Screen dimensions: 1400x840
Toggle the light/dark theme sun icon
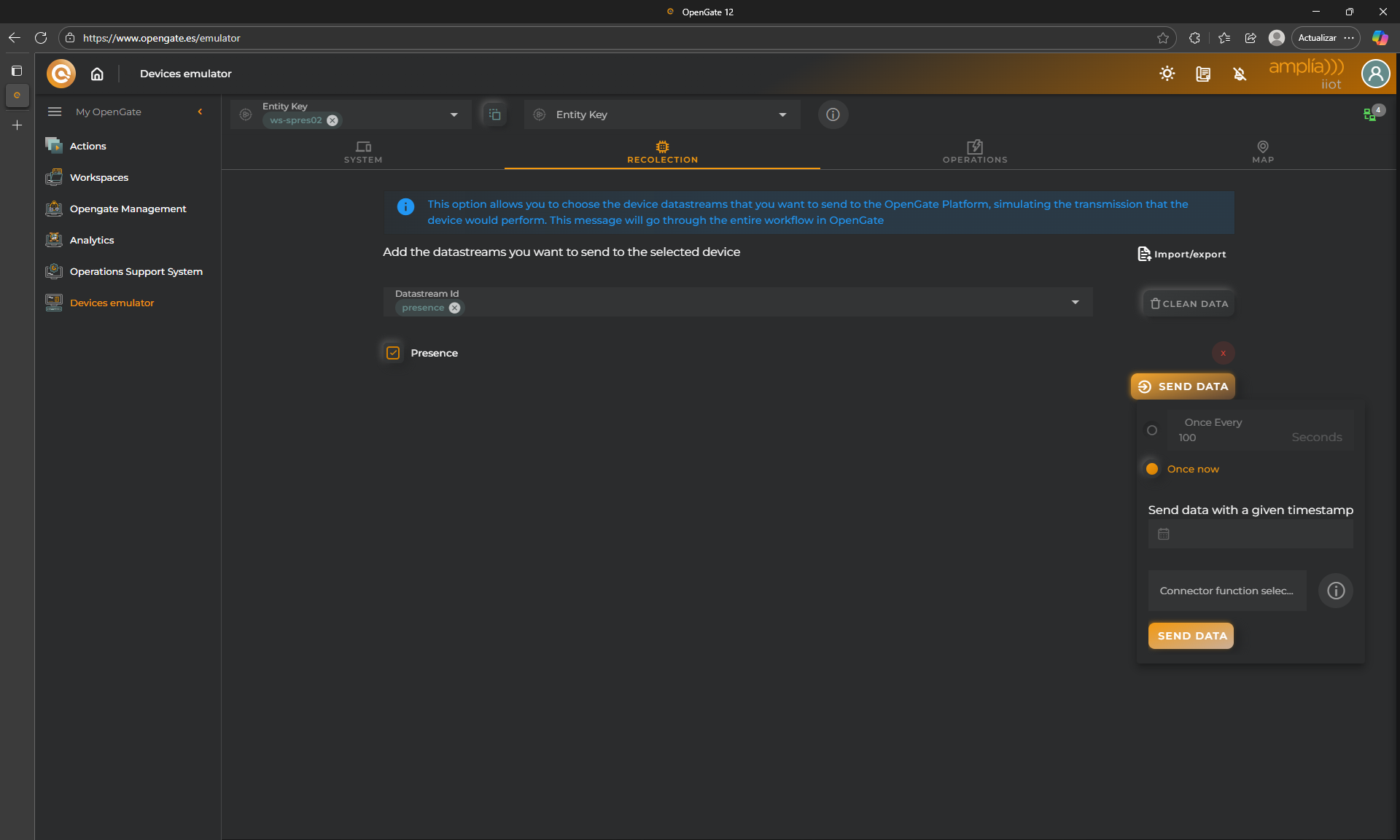pos(1167,74)
